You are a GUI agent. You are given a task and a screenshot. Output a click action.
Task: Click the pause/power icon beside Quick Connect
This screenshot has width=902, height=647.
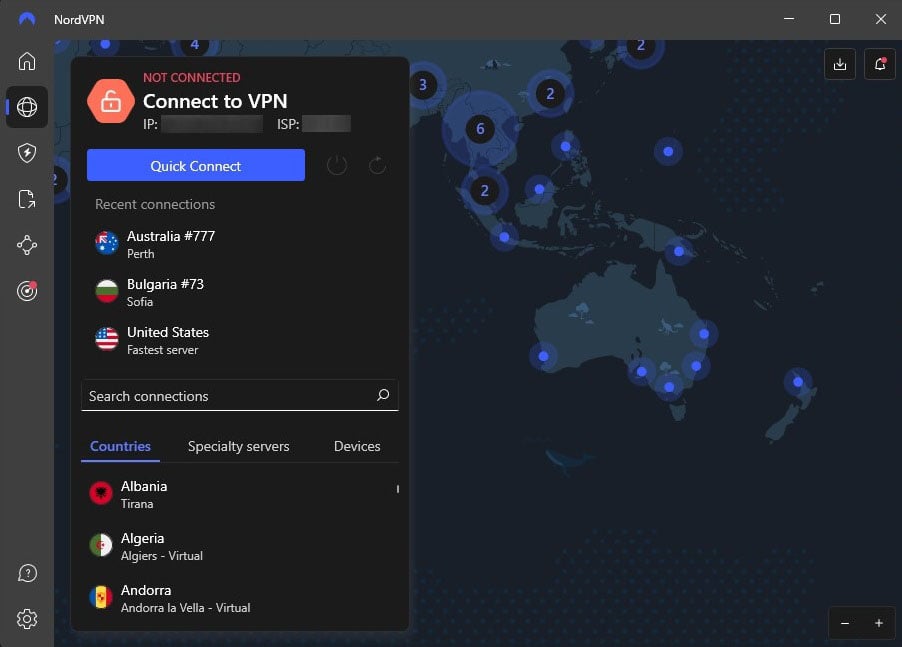pyautogui.click(x=337, y=166)
